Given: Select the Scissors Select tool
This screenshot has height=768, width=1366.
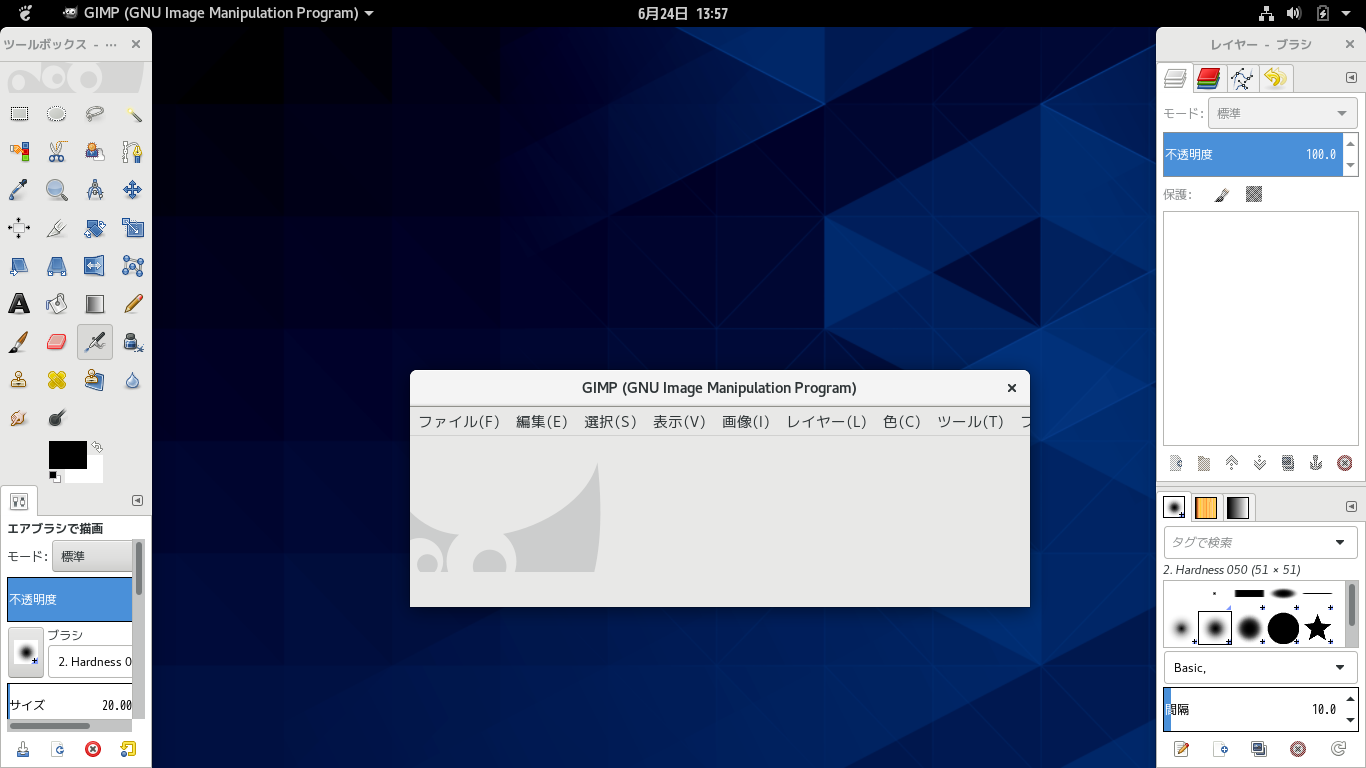Looking at the screenshot, I should point(57,152).
